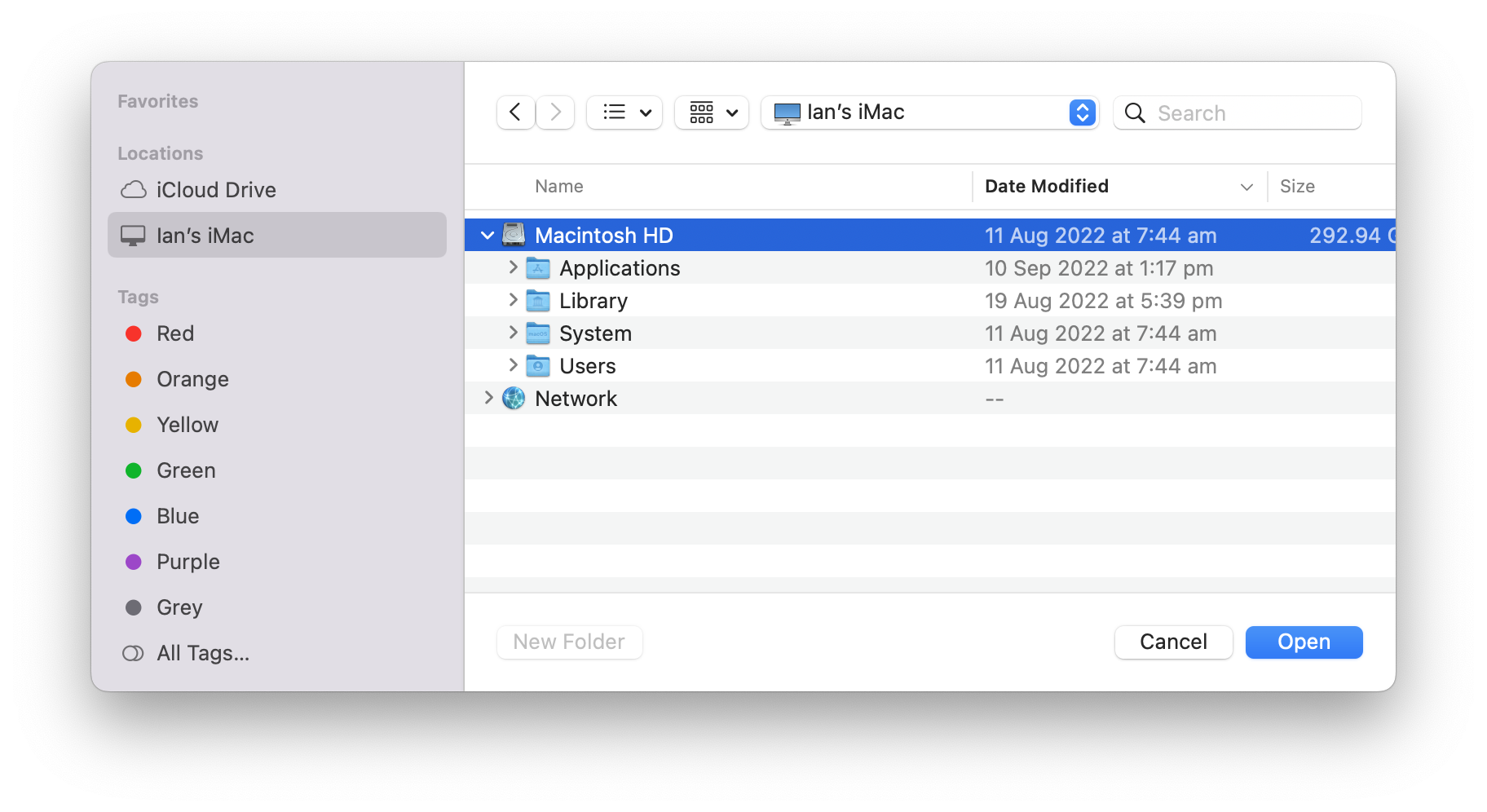Select Ian's iMac in the sidebar
Screen dimensions: 1487x812
[277, 236]
